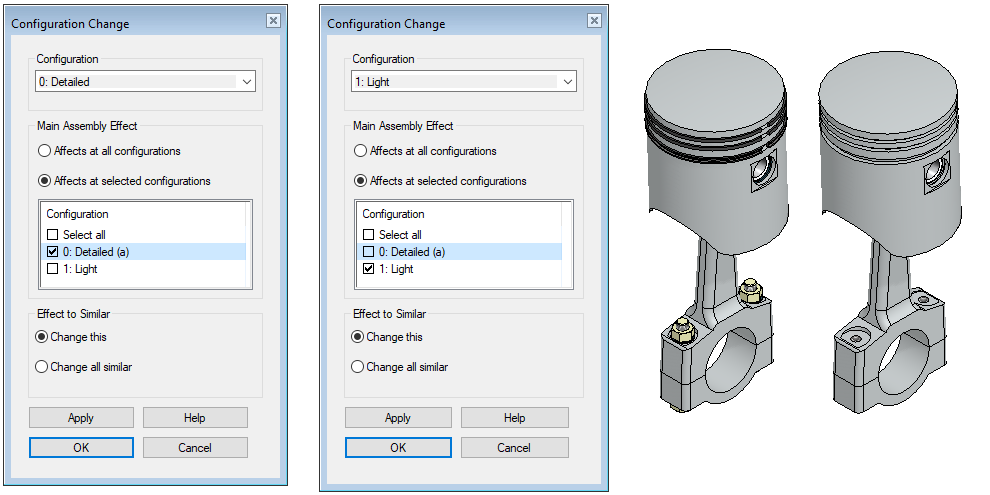
Task: Open the '0: Detailed' configuration dropdown
Action: 247,82
